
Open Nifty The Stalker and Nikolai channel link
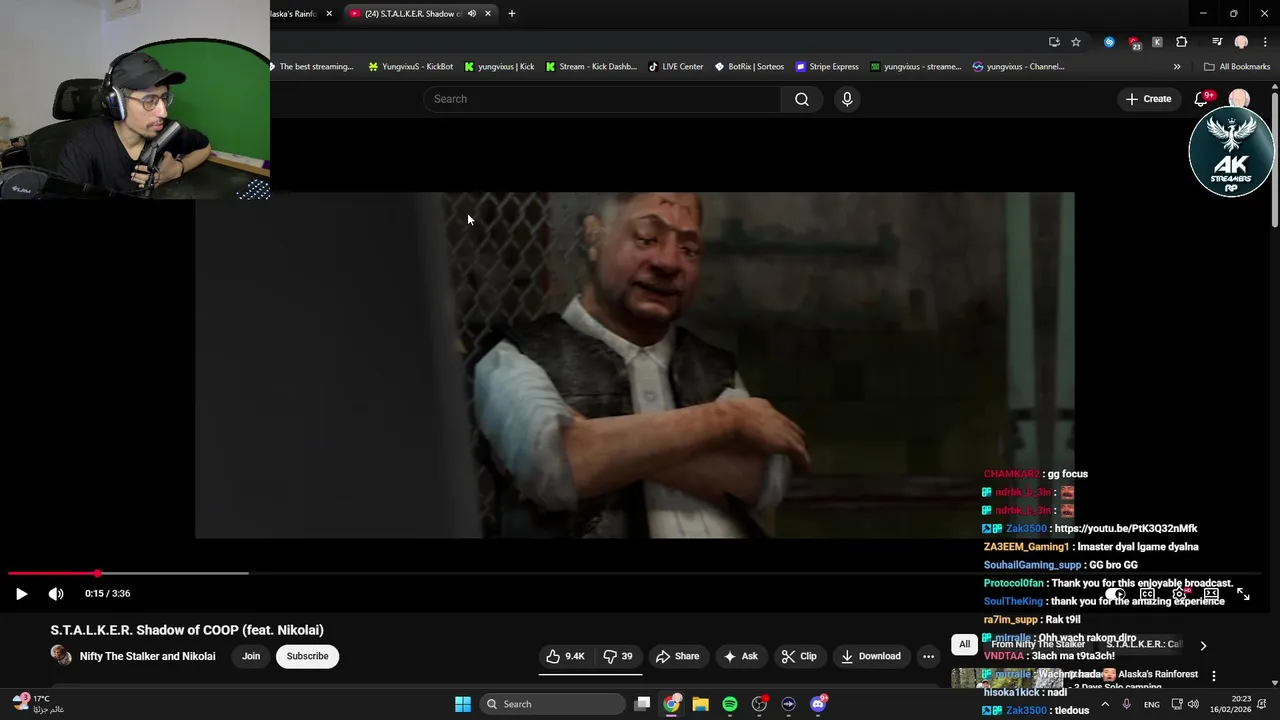click(148, 656)
